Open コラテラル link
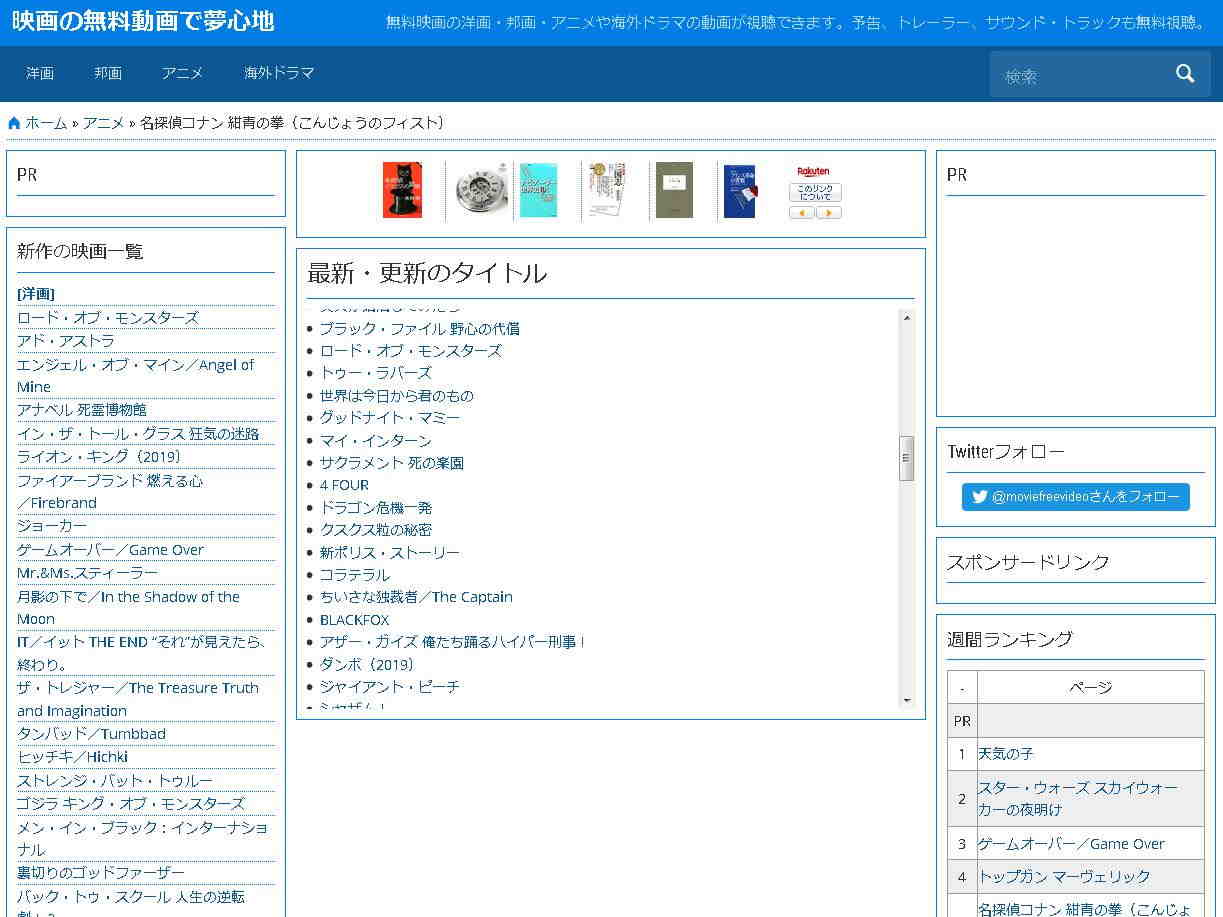The image size is (1223, 917). point(354,574)
